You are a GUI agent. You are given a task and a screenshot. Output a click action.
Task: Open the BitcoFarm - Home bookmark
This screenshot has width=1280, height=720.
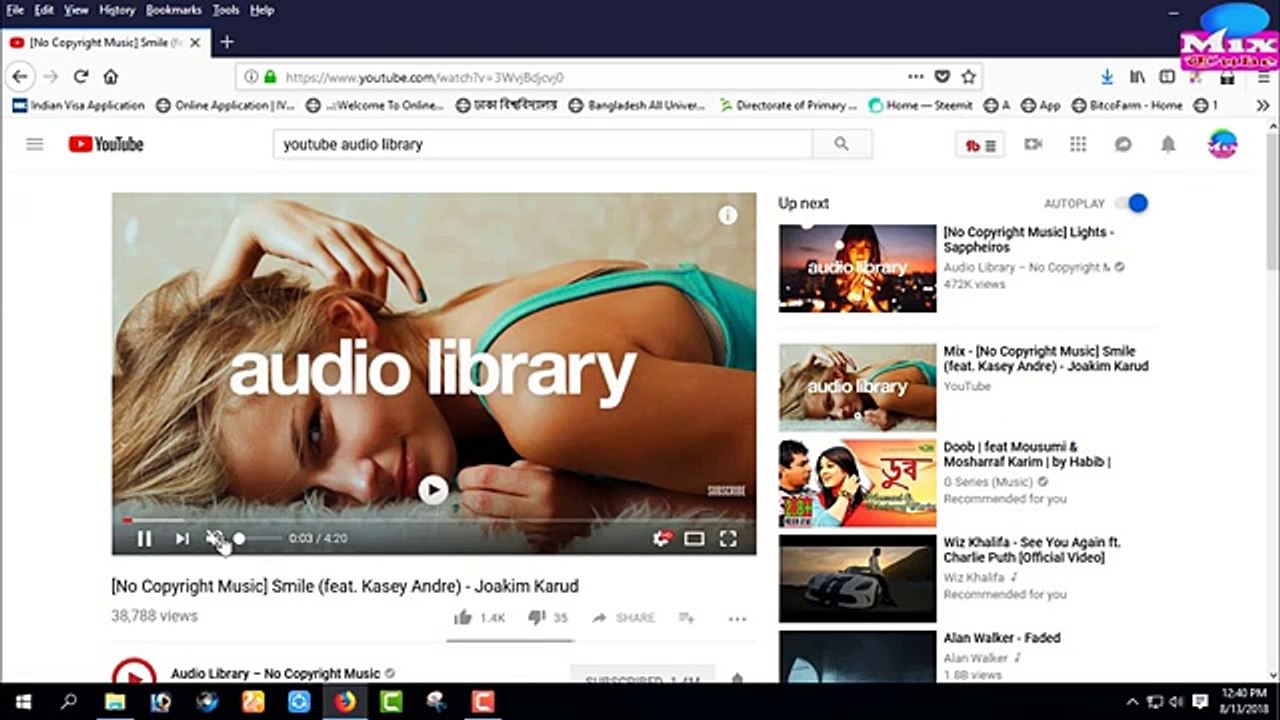tap(1127, 105)
